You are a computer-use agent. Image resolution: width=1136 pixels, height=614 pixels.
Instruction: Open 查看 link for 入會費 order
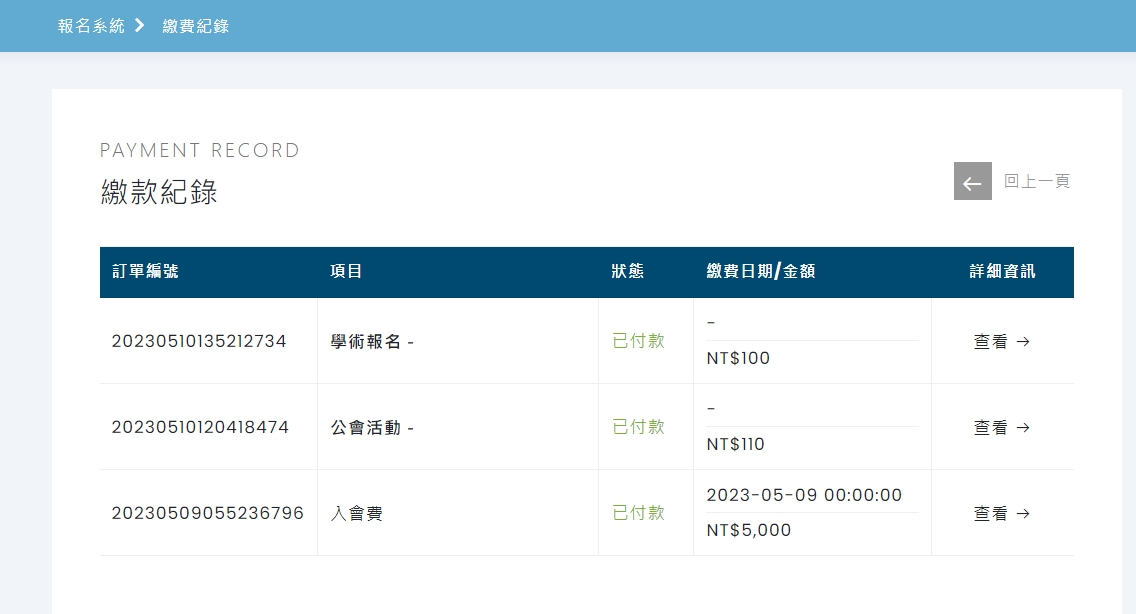click(1001, 514)
